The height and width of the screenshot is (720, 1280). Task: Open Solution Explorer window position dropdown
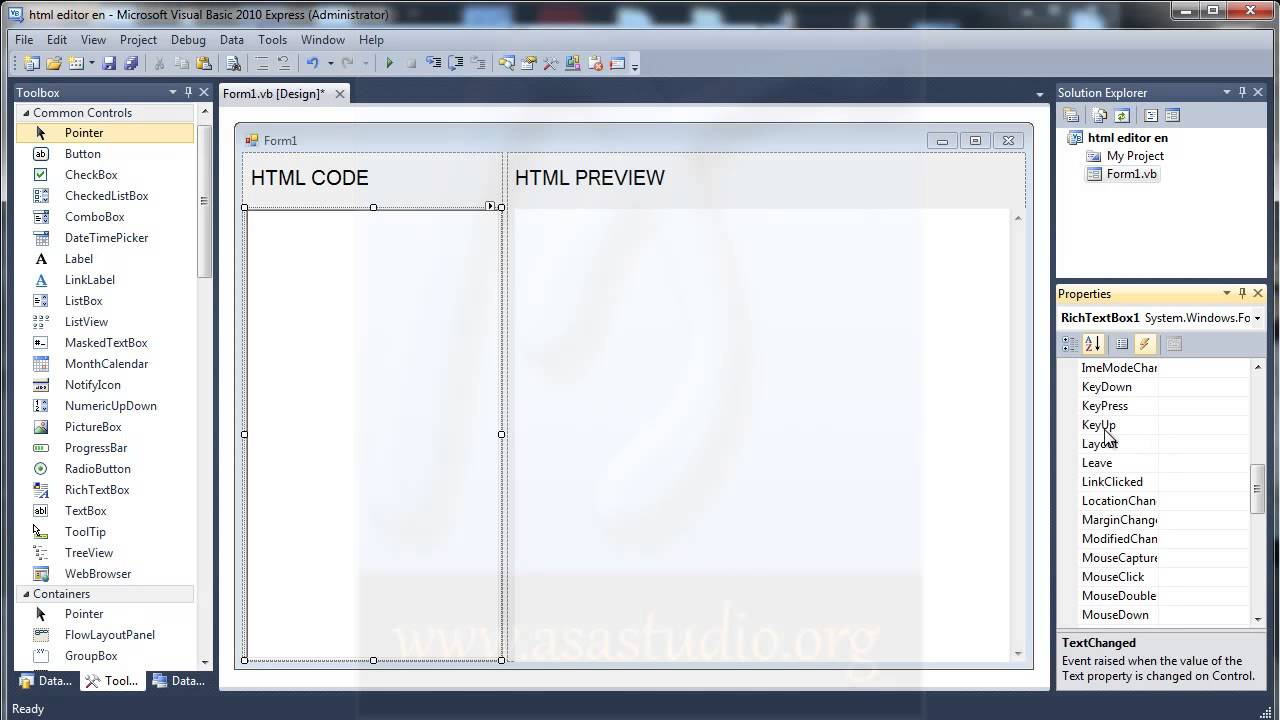tap(1227, 92)
